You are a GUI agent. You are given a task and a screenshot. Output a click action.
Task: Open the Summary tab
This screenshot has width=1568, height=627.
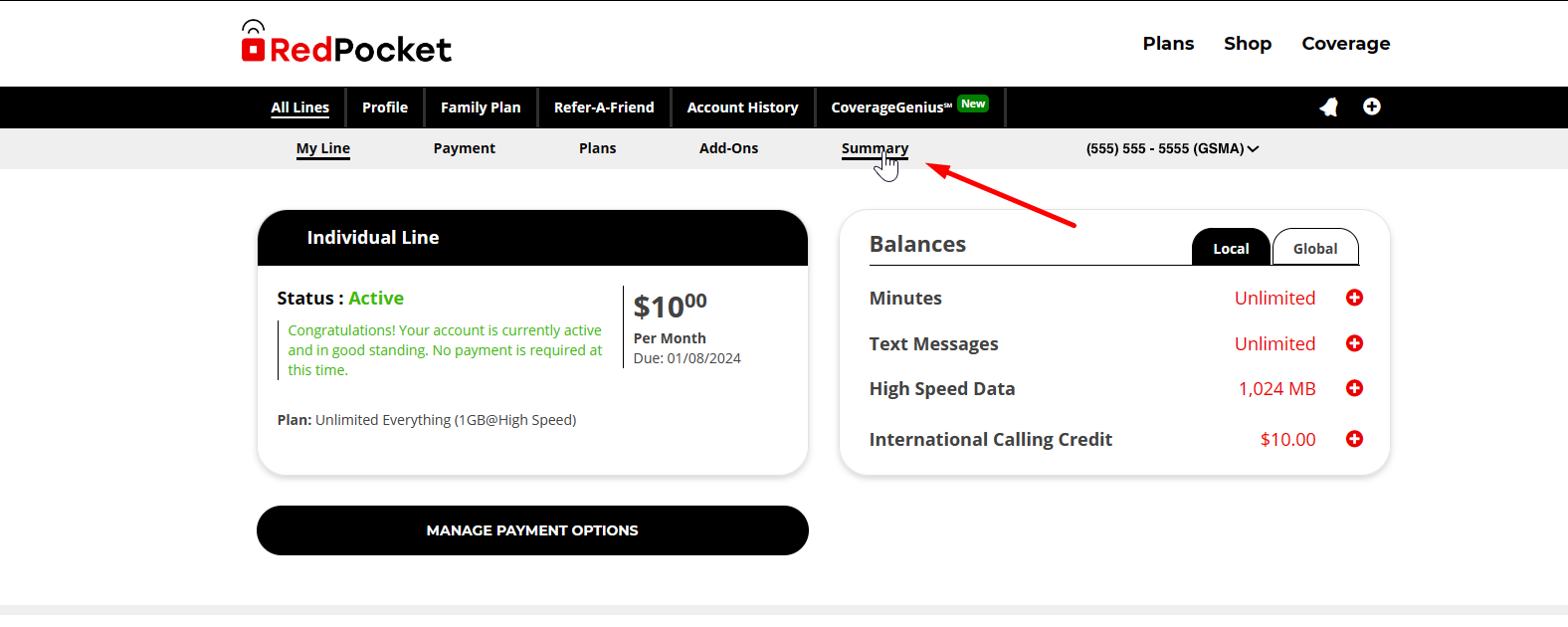[874, 148]
